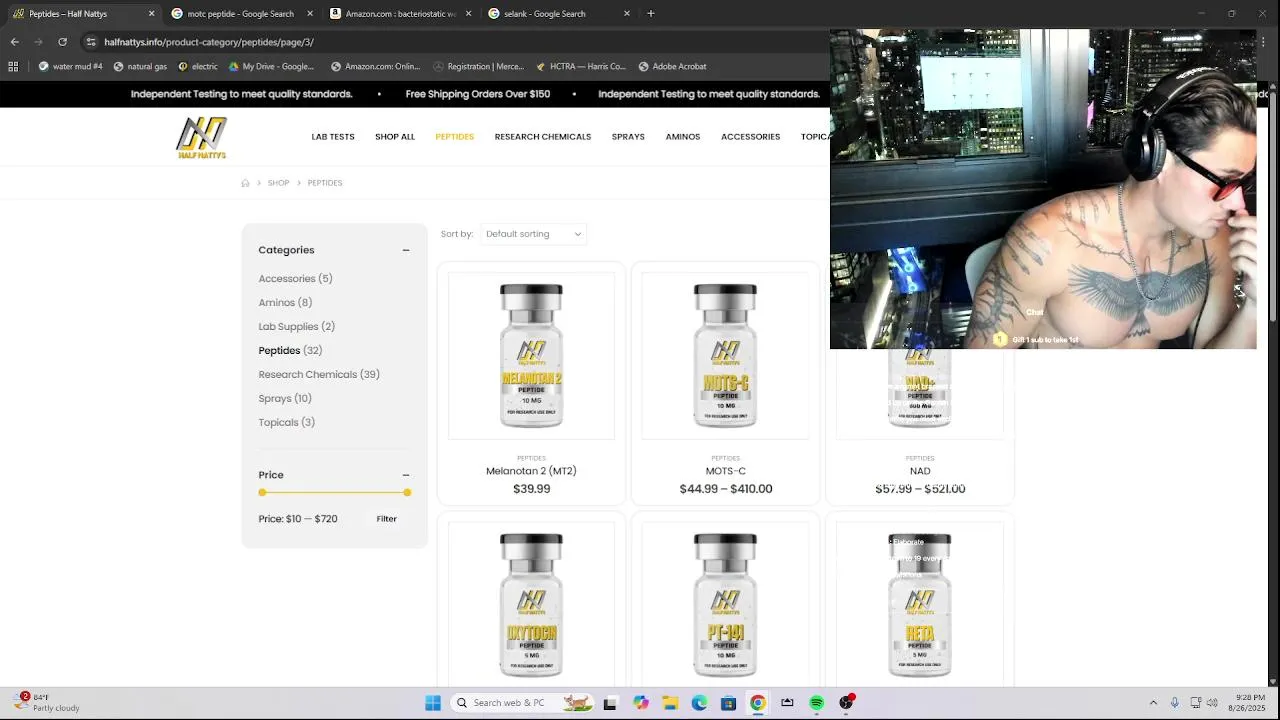Filter by Aminos (8) category
This screenshot has width=1280, height=720.
coord(285,303)
